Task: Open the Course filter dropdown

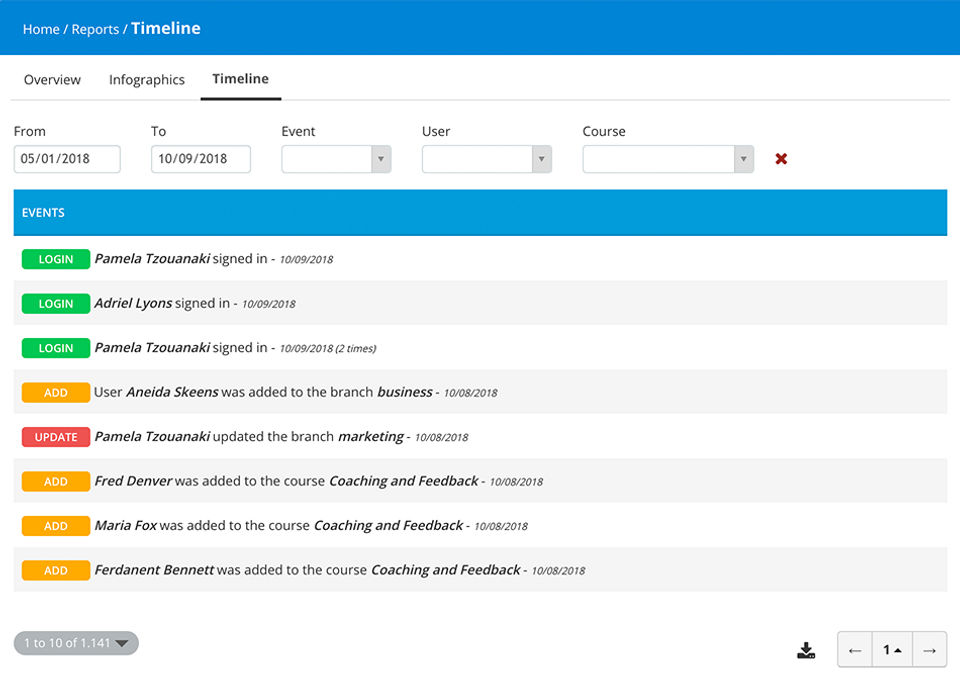Action: point(668,159)
